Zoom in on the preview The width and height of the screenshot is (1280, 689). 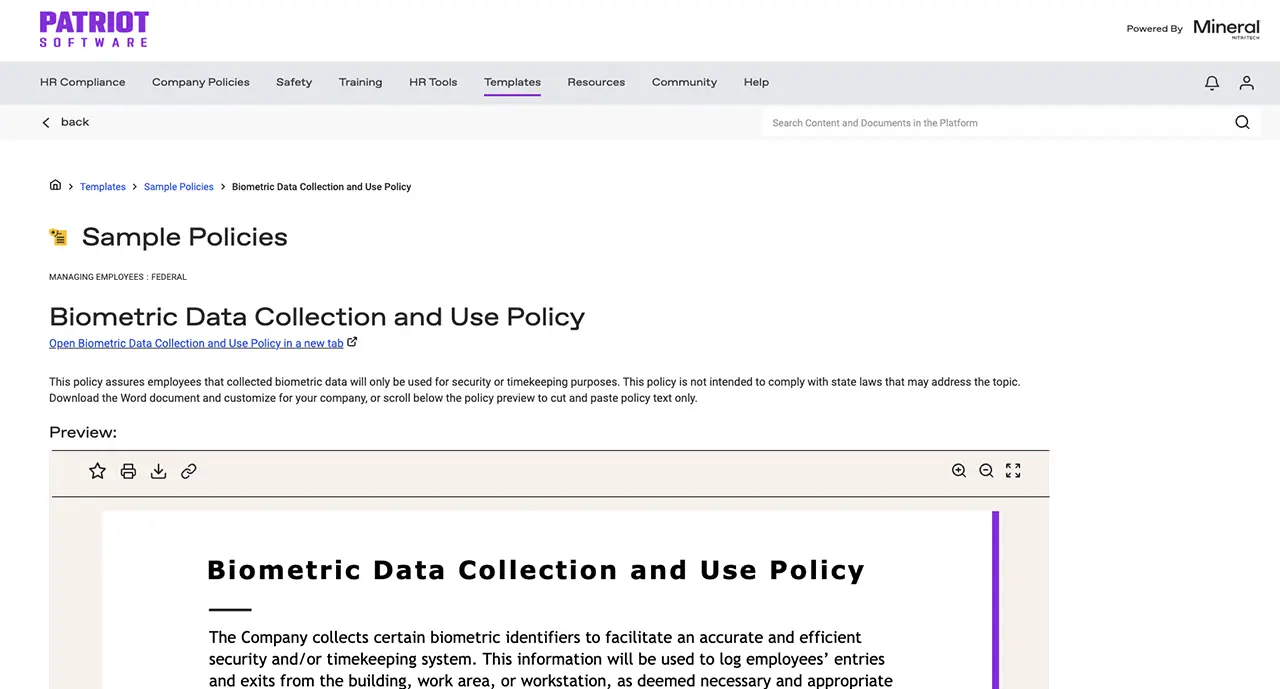(959, 471)
